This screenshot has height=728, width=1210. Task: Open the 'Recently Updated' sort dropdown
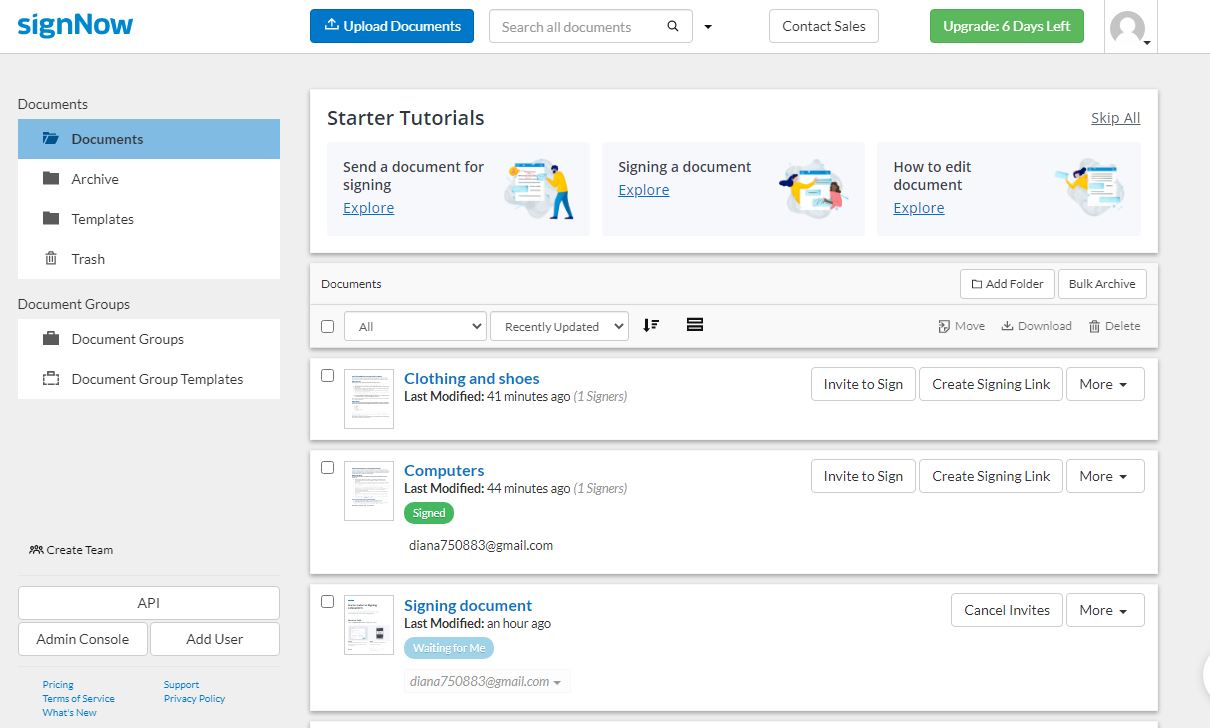point(559,326)
